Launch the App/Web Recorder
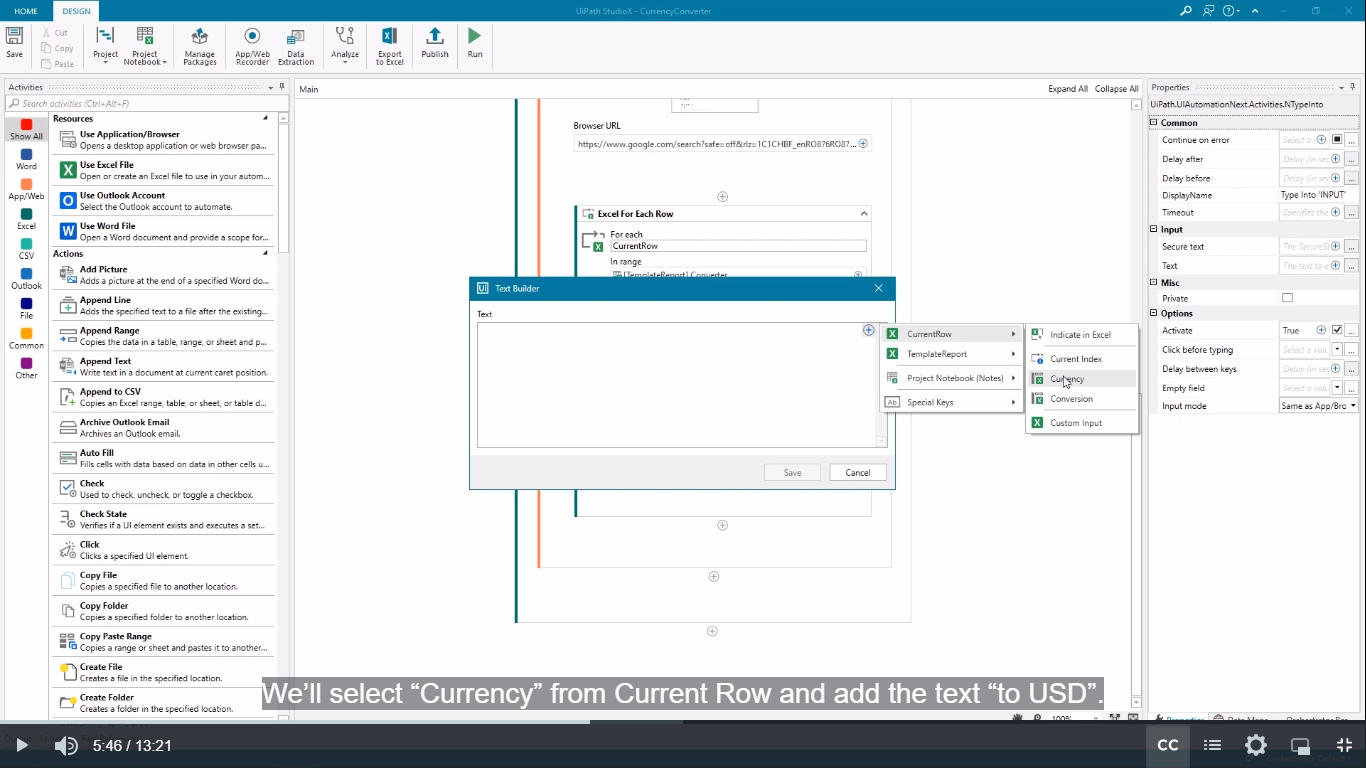The height and width of the screenshot is (768, 1366). point(252,46)
